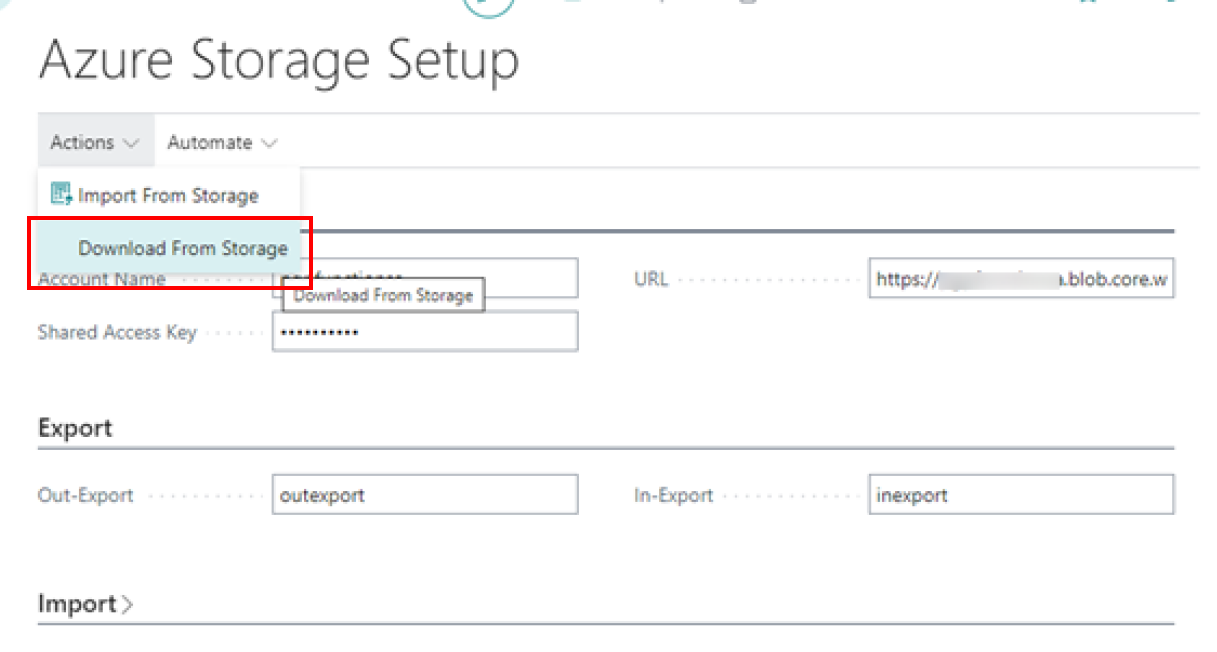Viewport: 1217px width, 652px height.
Task: Click the chevron arrow beside Automate
Action: point(268,143)
